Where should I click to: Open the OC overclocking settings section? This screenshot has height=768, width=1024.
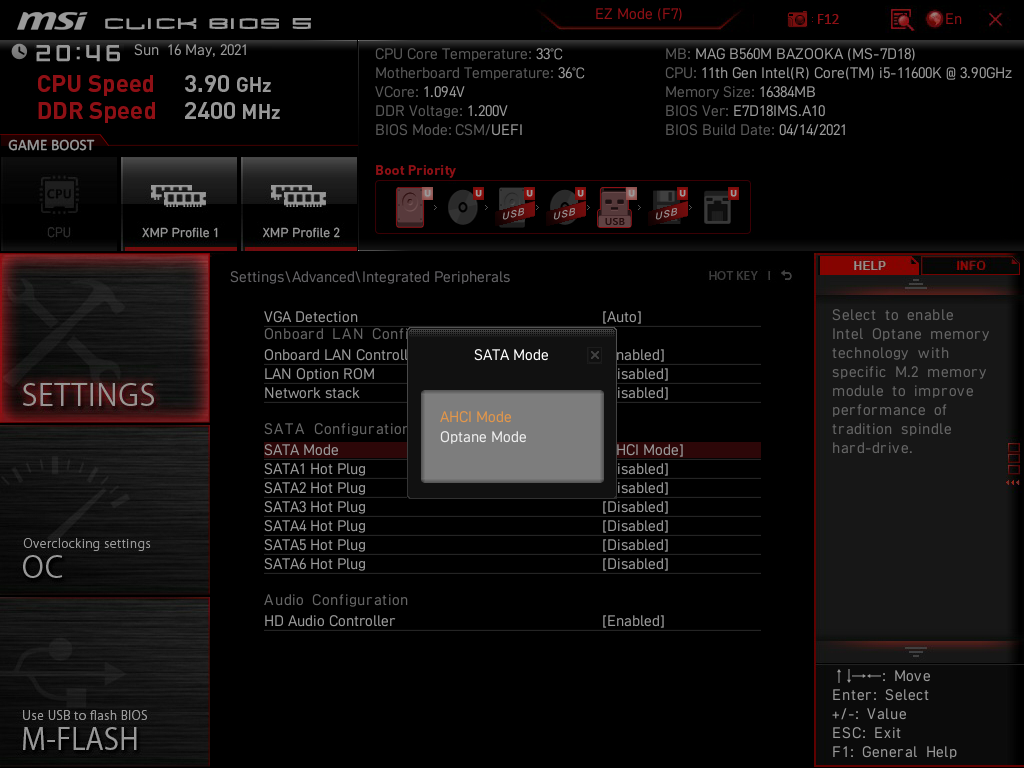pyautogui.click(x=104, y=510)
